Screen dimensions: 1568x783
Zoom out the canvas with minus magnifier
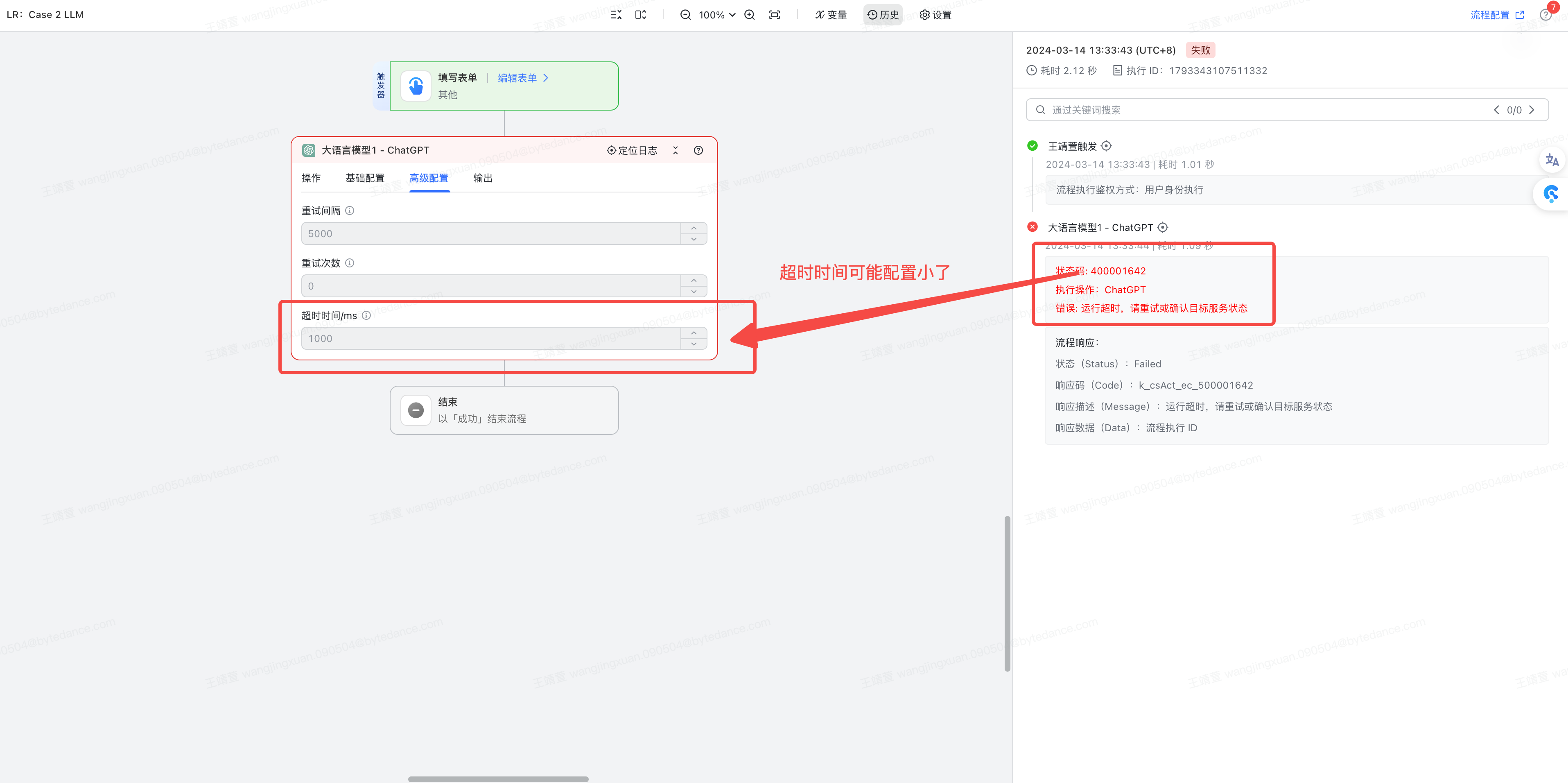tap(685, 15)
